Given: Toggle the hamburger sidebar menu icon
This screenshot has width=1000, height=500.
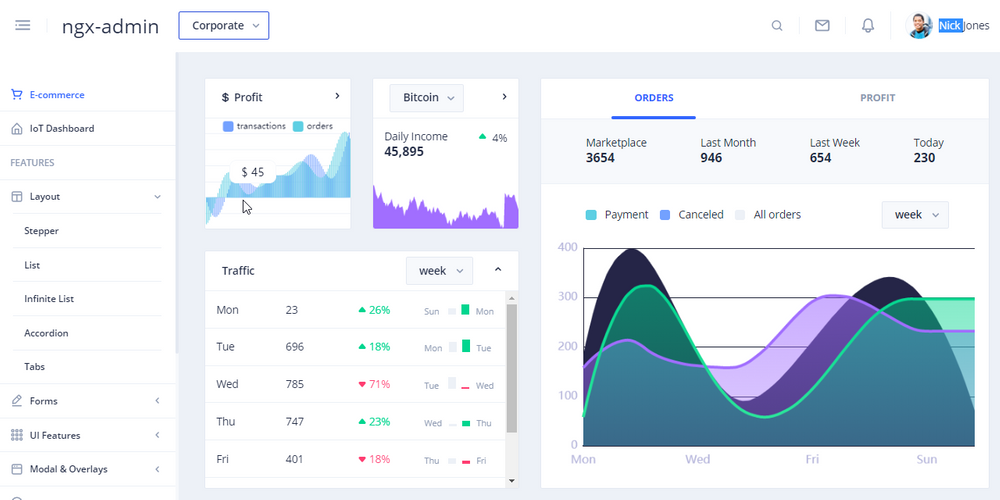Looking at the screenshot, I should [x=23, y=26].
